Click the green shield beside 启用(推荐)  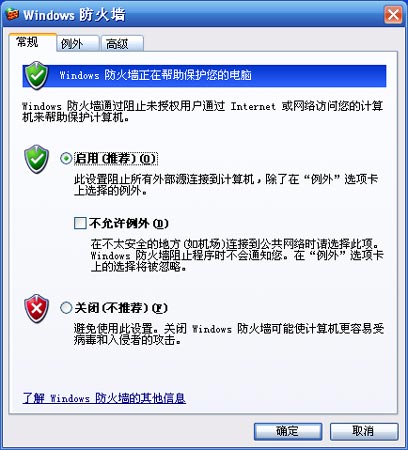tap(36, 159)
